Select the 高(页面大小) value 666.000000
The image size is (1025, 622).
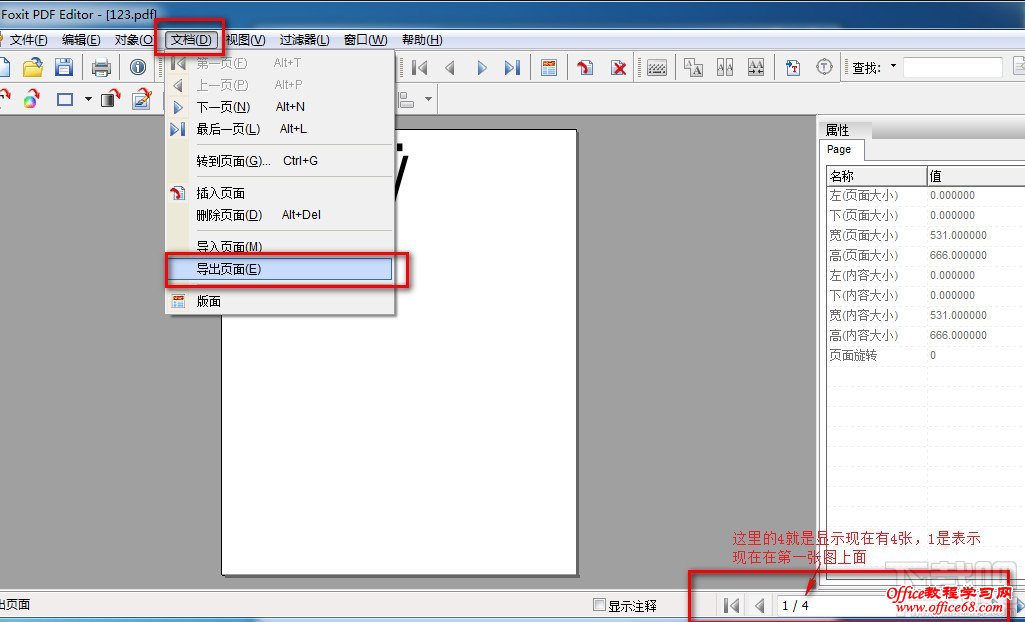pyautogui.click(x=958, y=255)
